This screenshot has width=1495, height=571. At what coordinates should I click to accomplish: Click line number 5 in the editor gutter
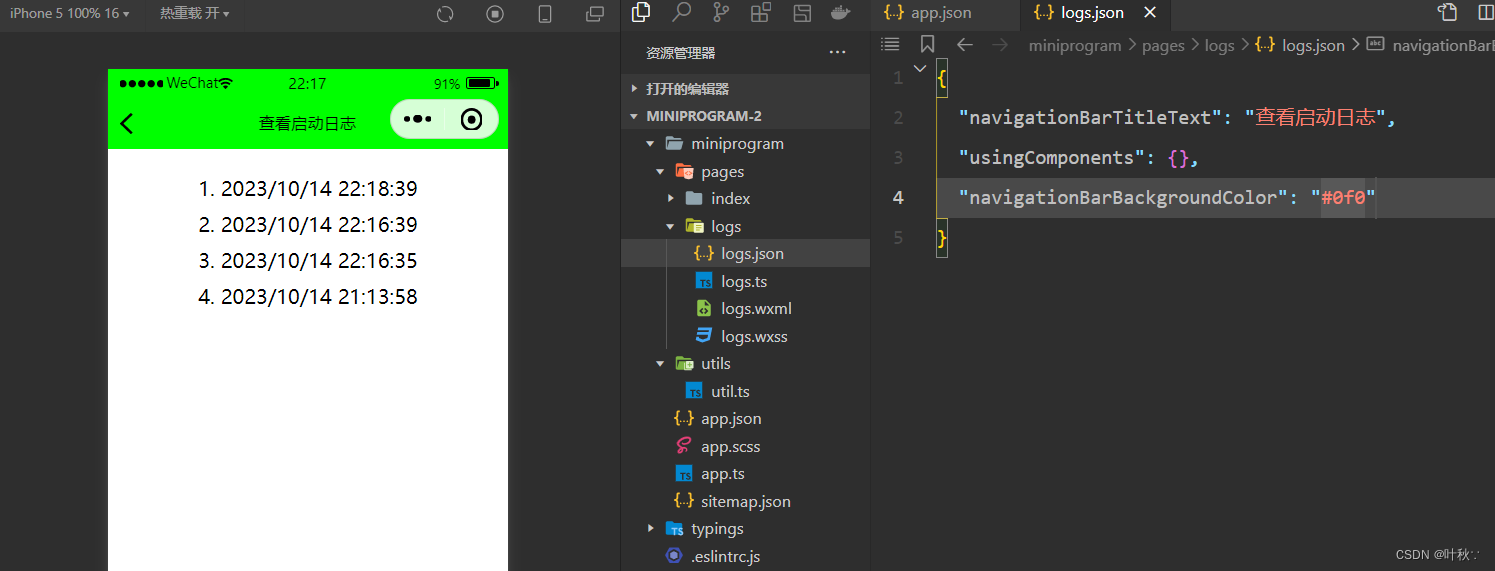pos(897,237)
